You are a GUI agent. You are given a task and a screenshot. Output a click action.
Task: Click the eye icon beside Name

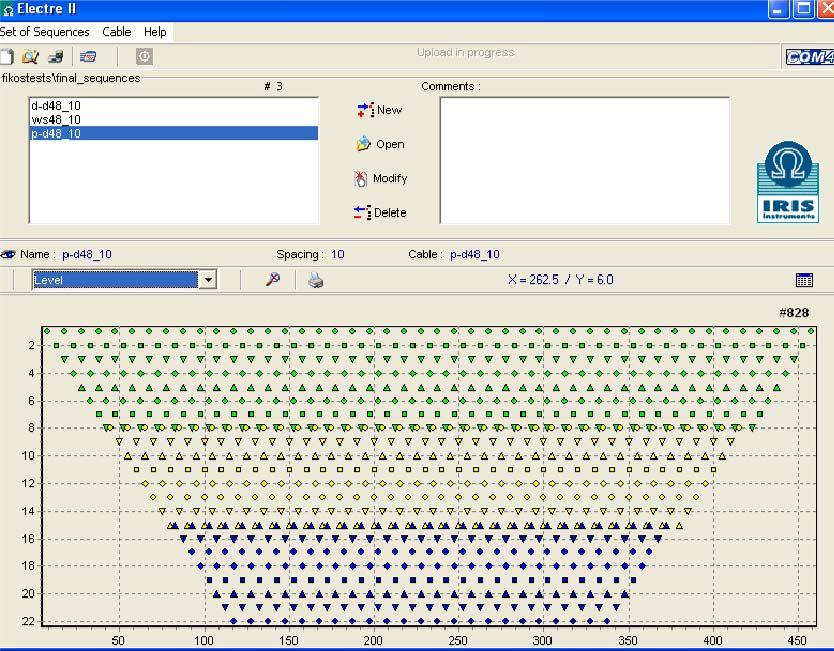pyautogui.click(x=8, y=254)
